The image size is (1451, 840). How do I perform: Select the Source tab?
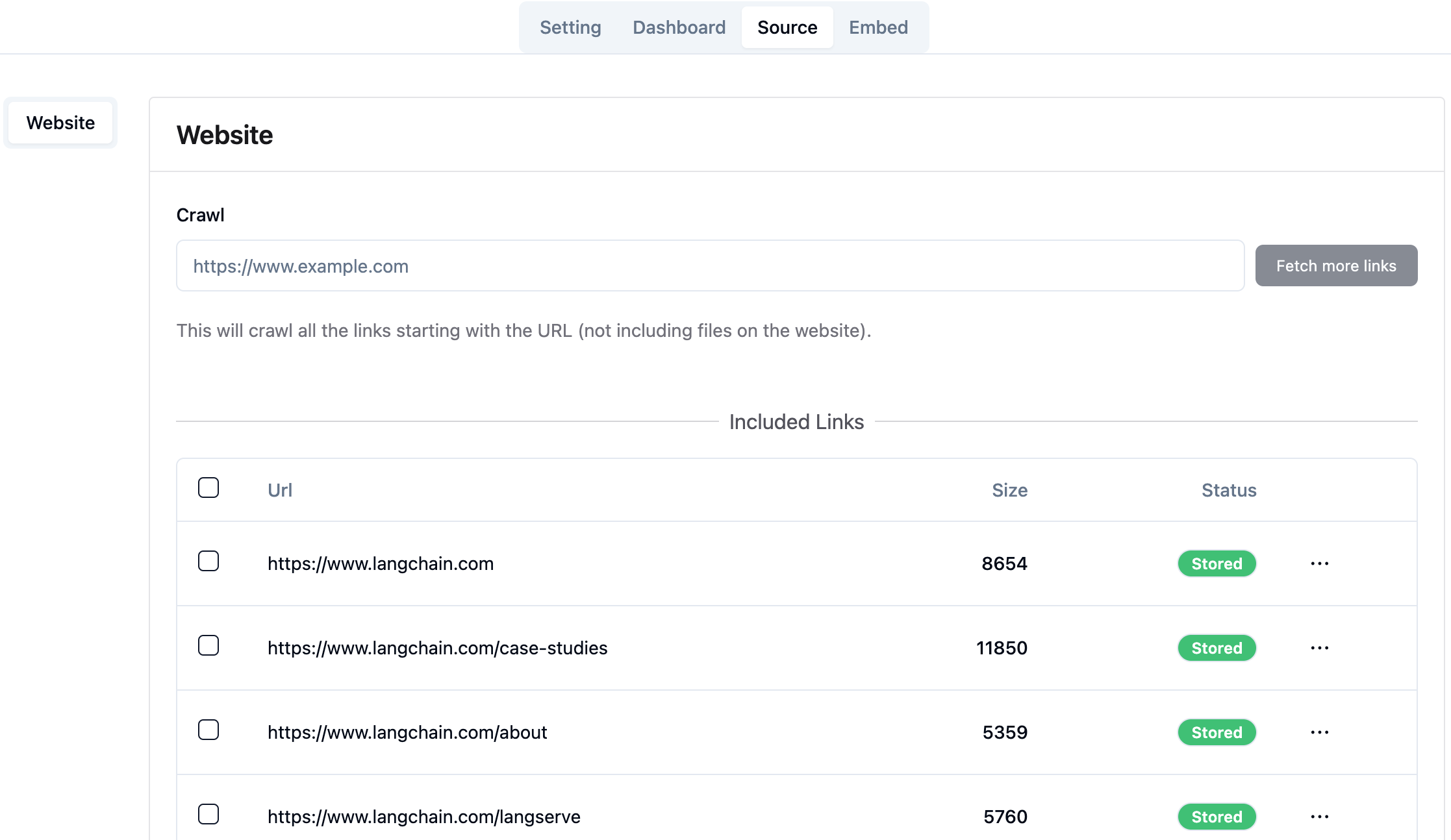(787, 27)
